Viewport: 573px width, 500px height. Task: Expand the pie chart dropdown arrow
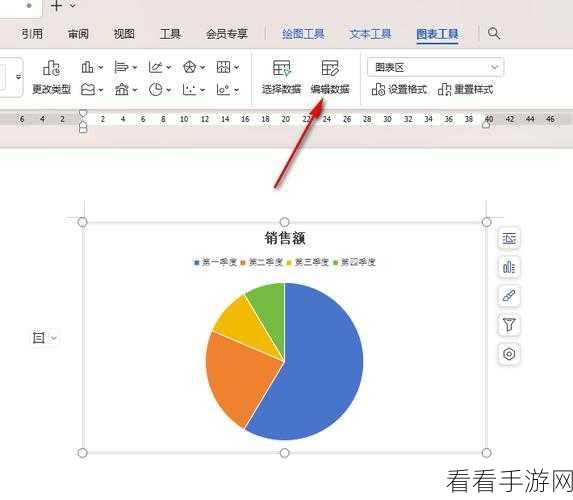tap(168, 90)
